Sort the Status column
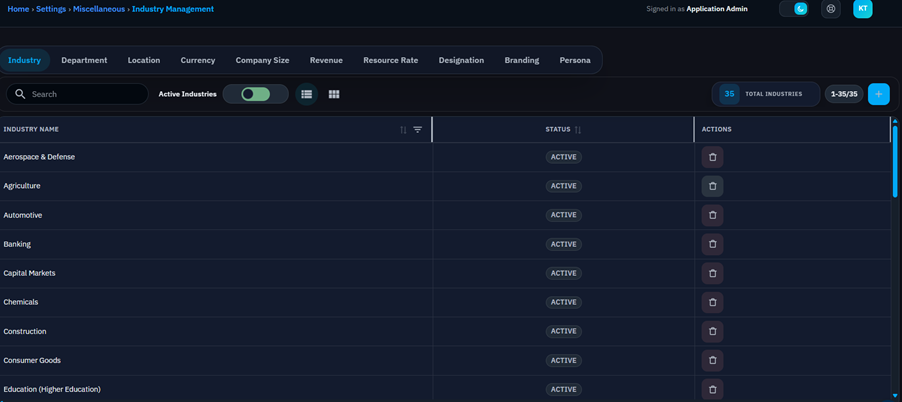Image resolution: width=902 pixels, height=402 pixels. [578, 130]
